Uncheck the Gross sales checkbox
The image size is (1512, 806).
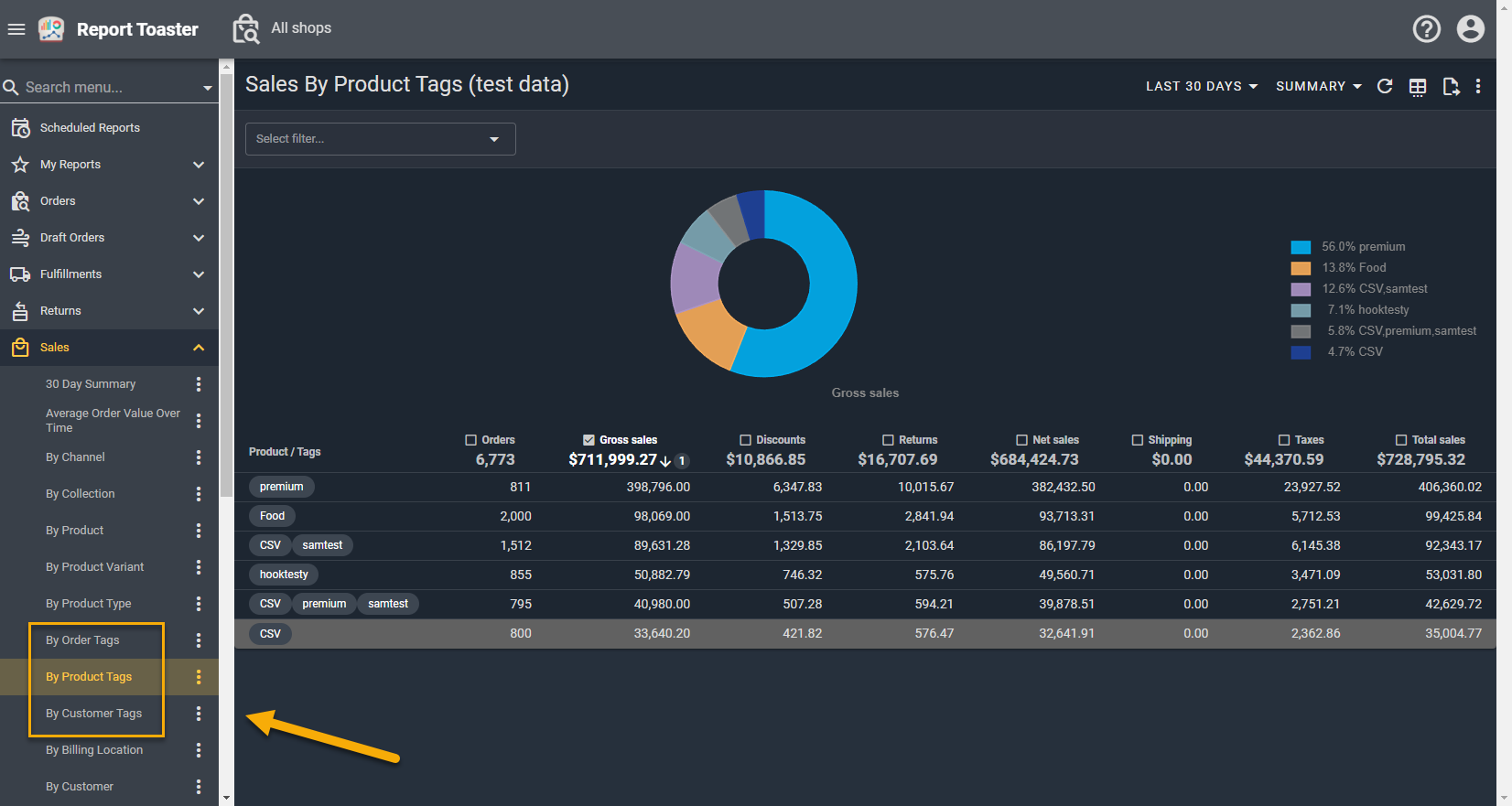click(589, 440)
